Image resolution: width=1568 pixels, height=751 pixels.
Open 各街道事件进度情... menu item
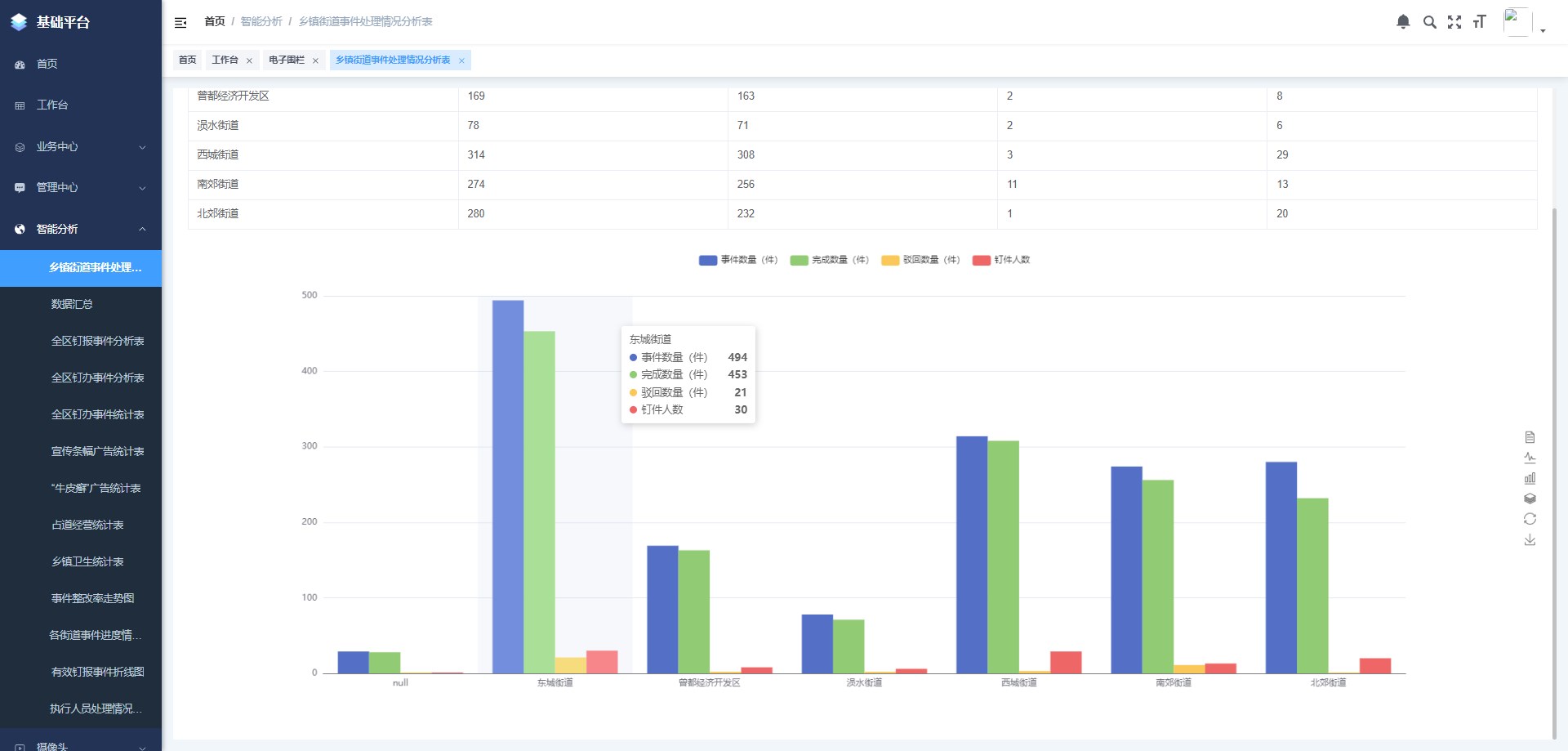(81, 635)
